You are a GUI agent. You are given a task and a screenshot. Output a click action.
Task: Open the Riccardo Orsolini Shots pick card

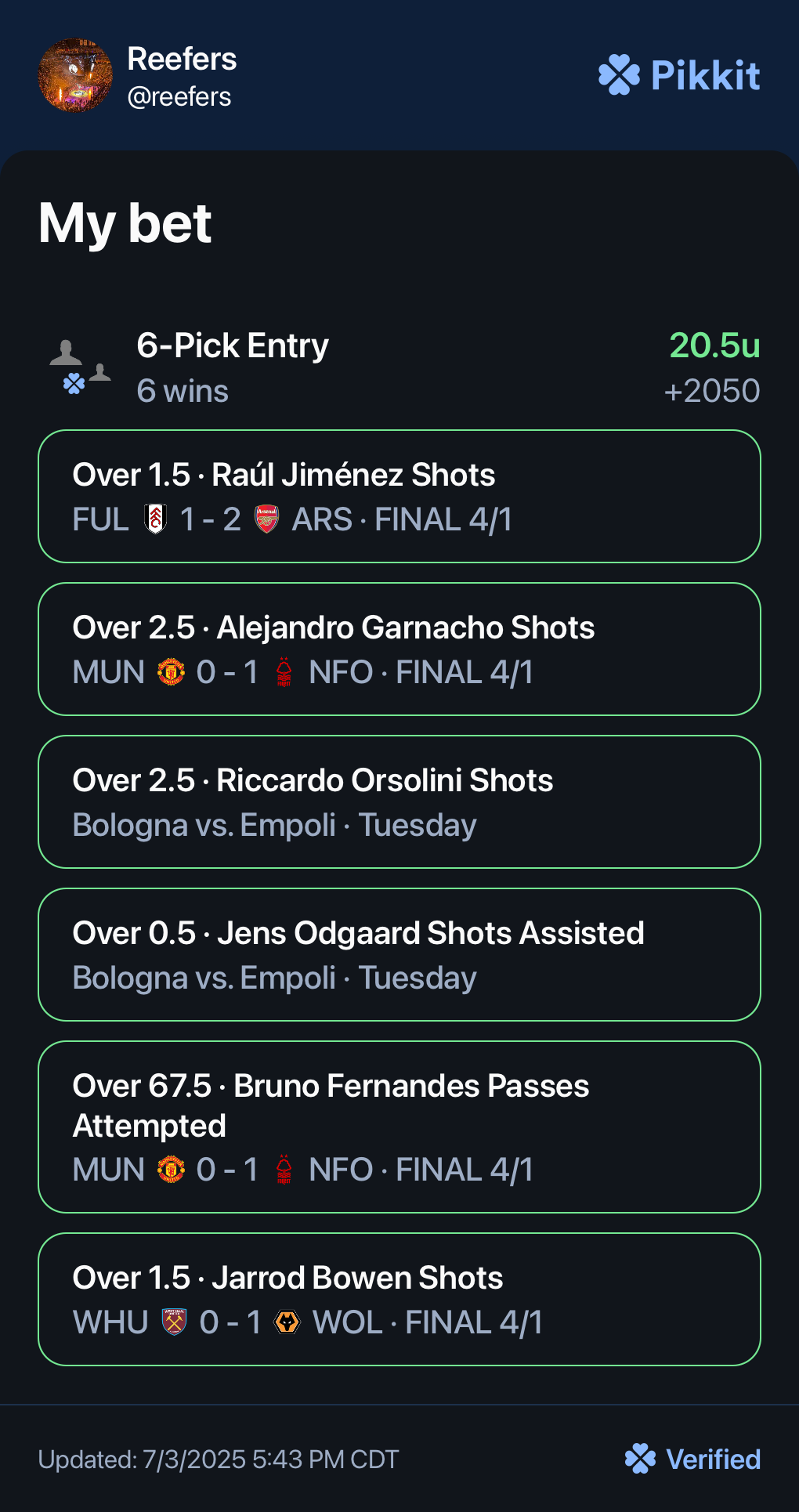pyautogui.click(x=399, y=802)
